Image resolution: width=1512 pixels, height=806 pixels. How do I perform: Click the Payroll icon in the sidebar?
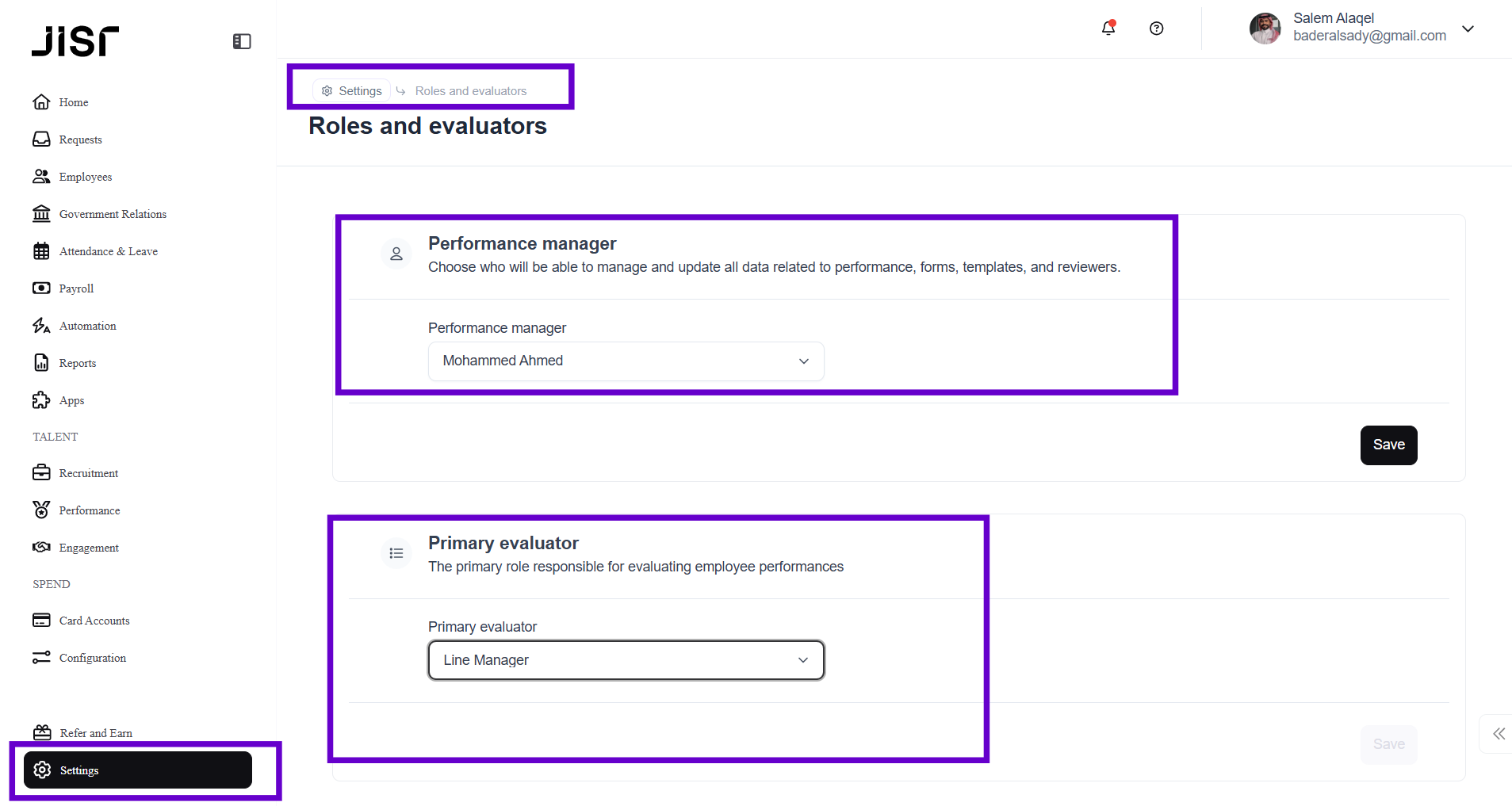(x=41, y=288)
